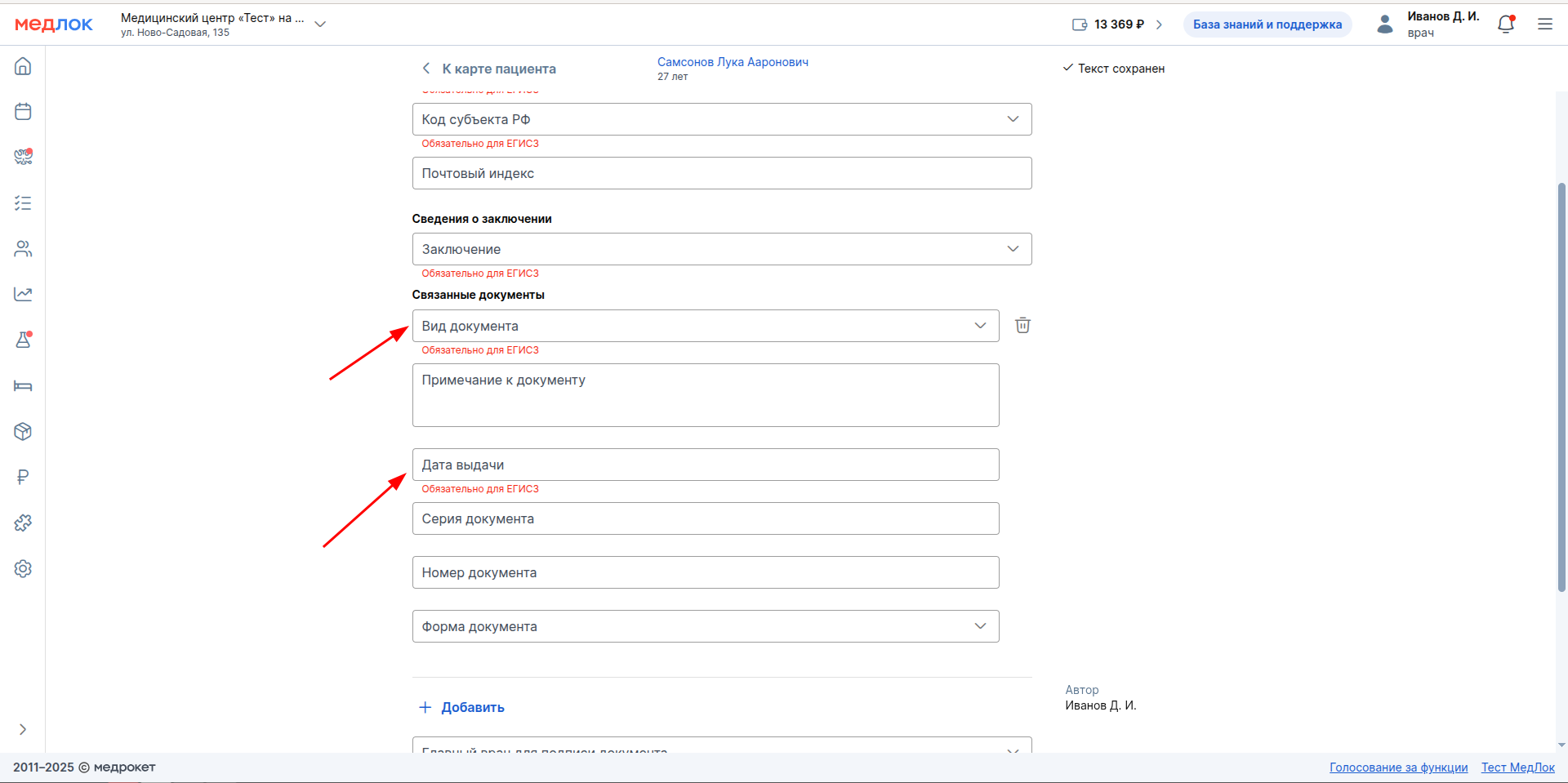
Task: Click 'Добавить' to add linked document
Action: pos(462,707)
